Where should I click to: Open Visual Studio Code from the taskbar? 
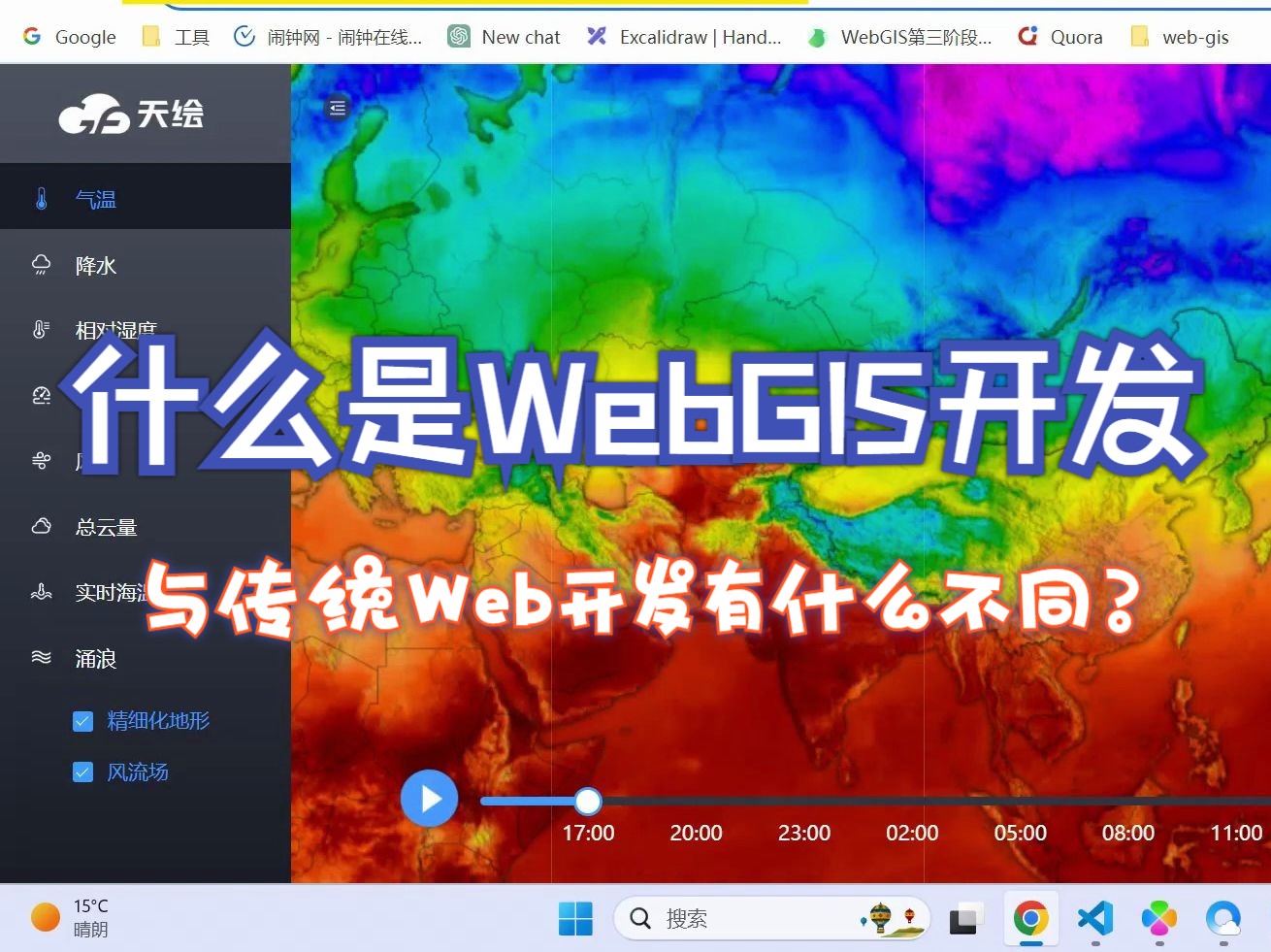pyautogui.click(x=1095, y=918)
